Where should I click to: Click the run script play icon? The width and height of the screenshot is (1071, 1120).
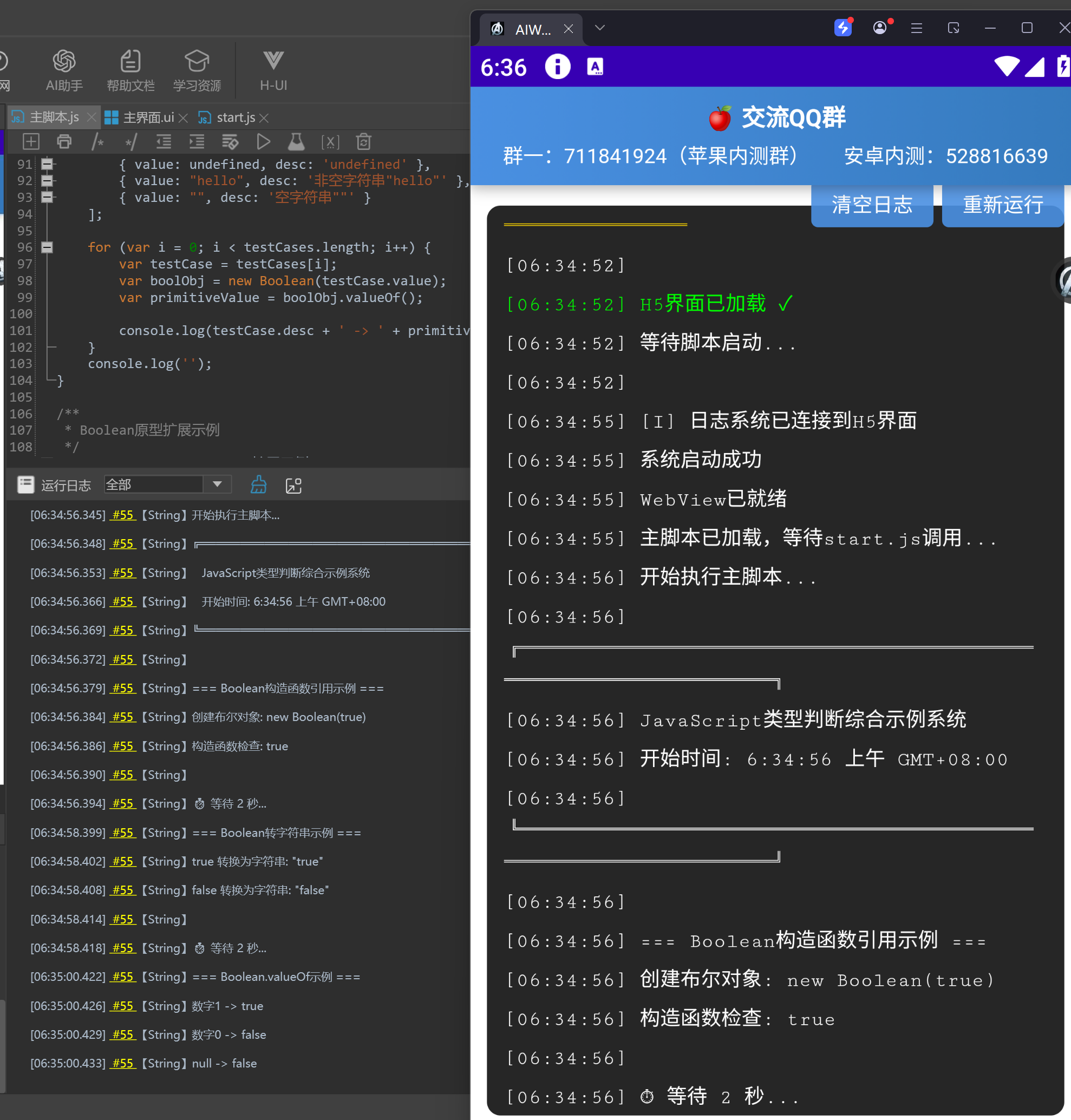tap(263, 142)
